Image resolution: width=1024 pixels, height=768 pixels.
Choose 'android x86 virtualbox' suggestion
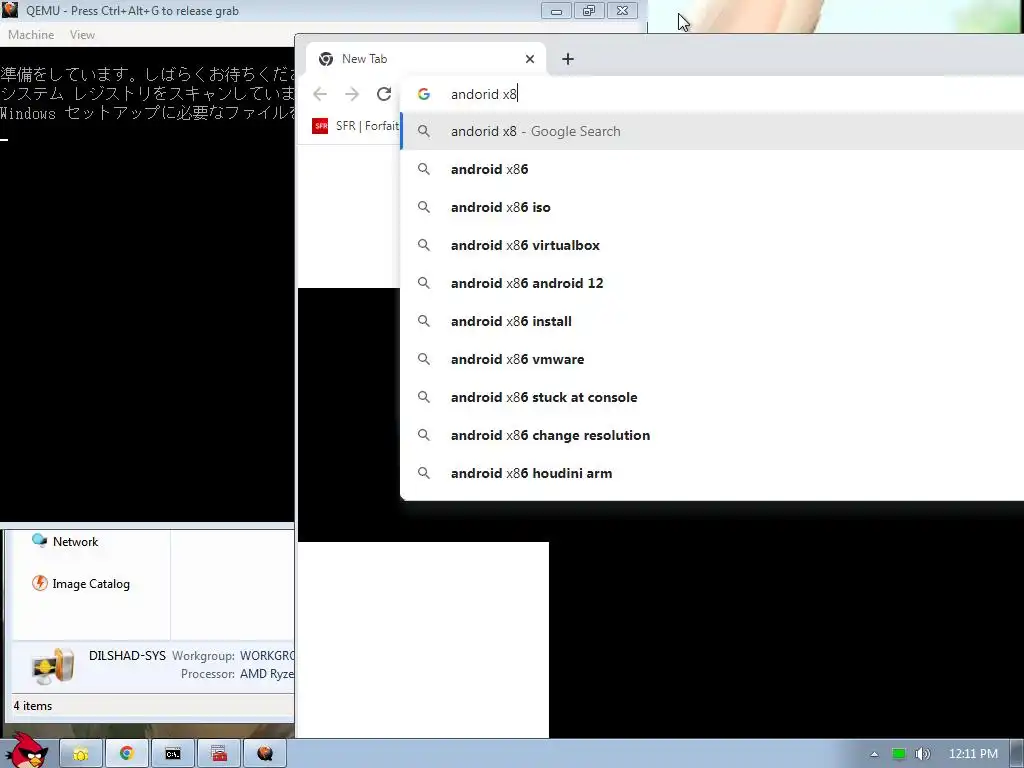click(x=712, y=245)
